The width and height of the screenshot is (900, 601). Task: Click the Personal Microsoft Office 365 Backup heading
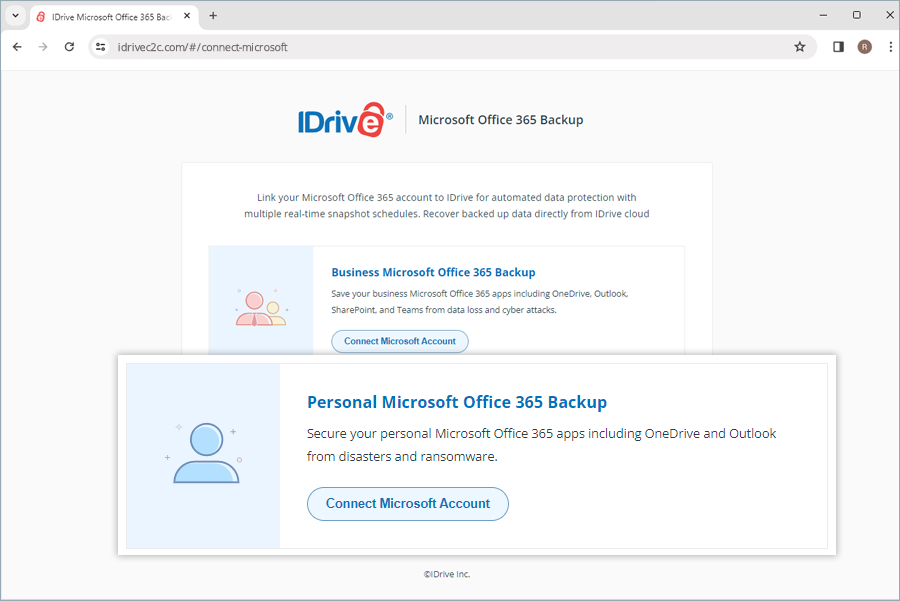click(x=457, y=402)
